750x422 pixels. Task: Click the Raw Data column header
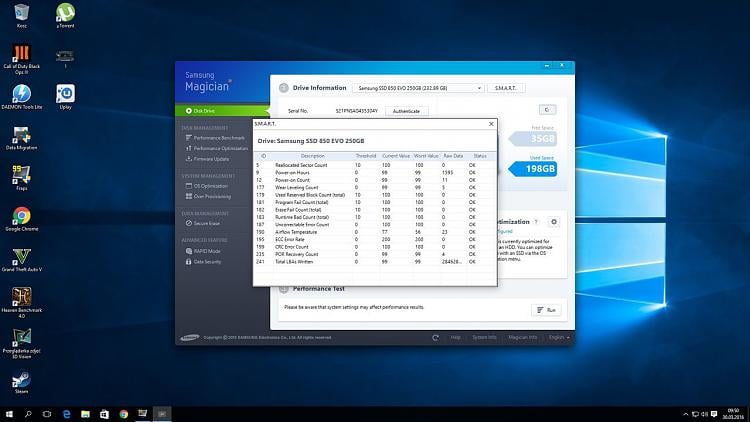tap(453, 156)
